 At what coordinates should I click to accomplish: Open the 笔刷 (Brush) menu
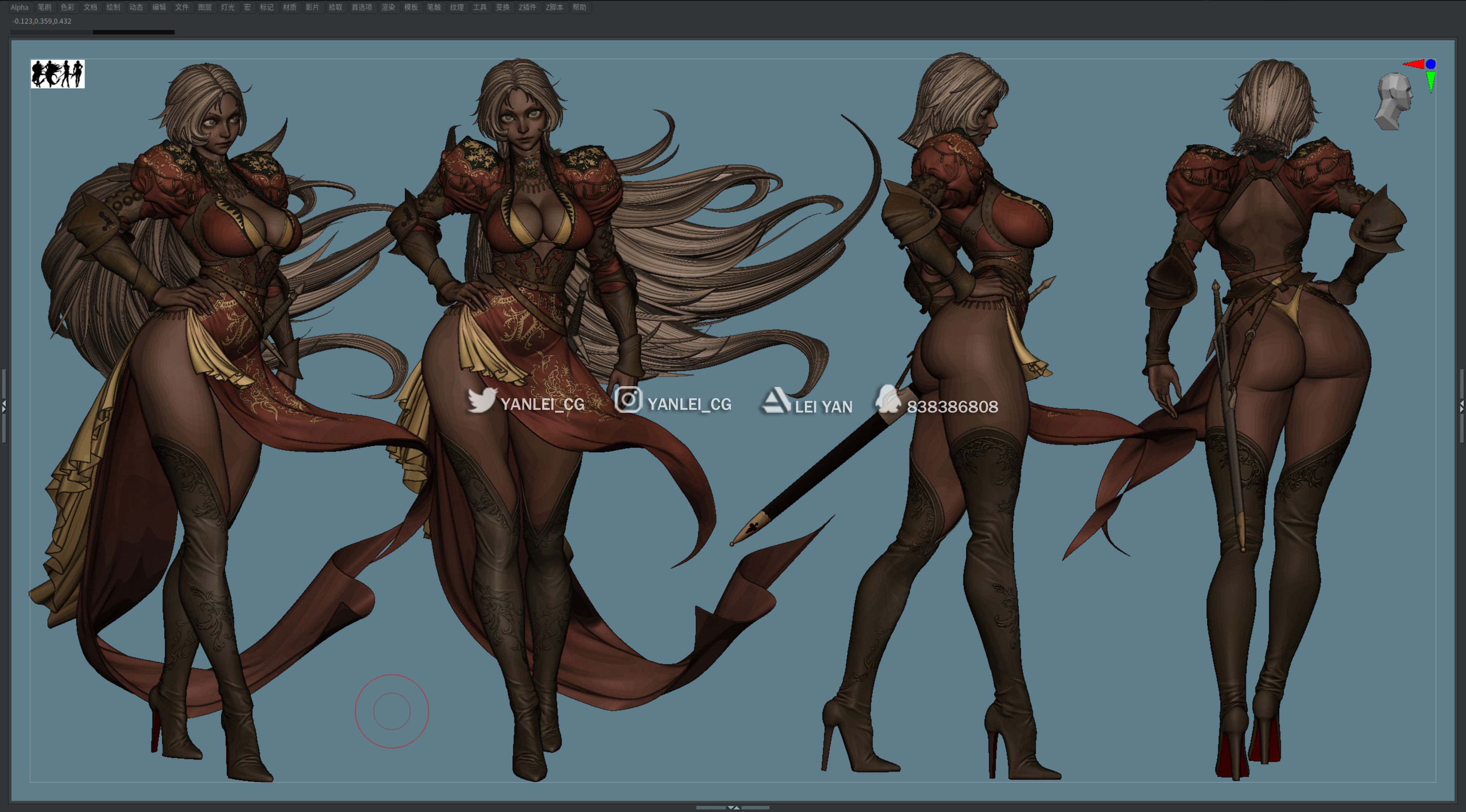(x=44, y=7)
